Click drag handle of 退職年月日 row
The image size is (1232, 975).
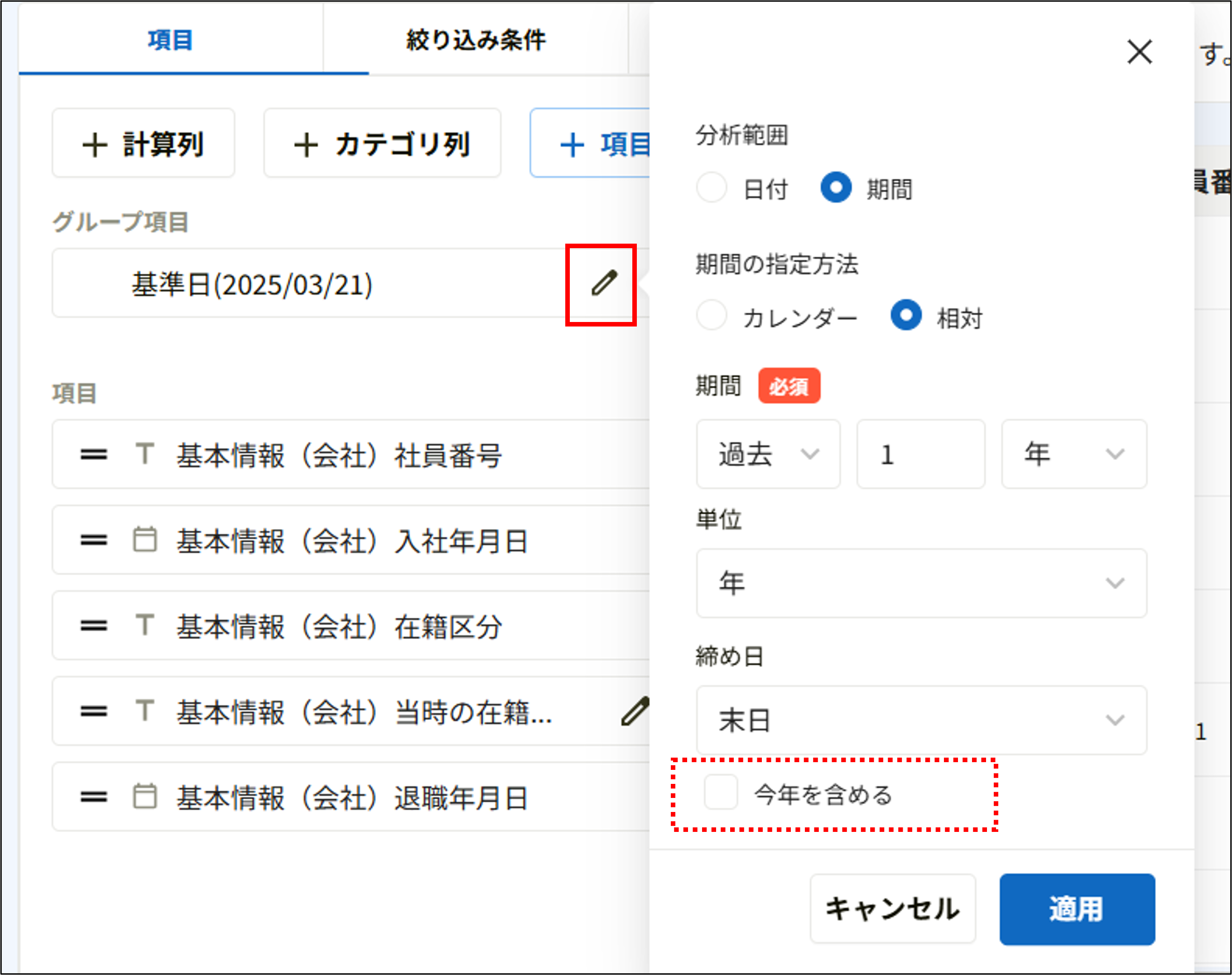tap(94, 797)
